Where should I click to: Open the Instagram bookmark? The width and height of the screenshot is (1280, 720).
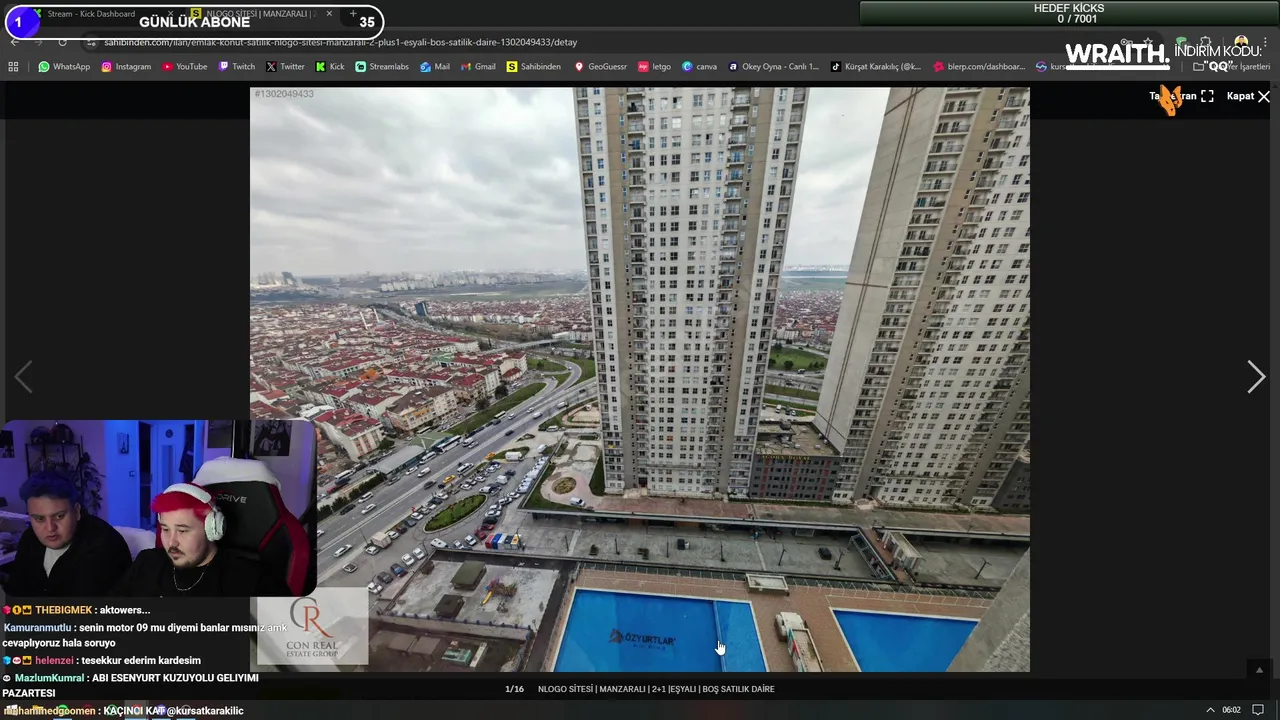coord(126,67)
